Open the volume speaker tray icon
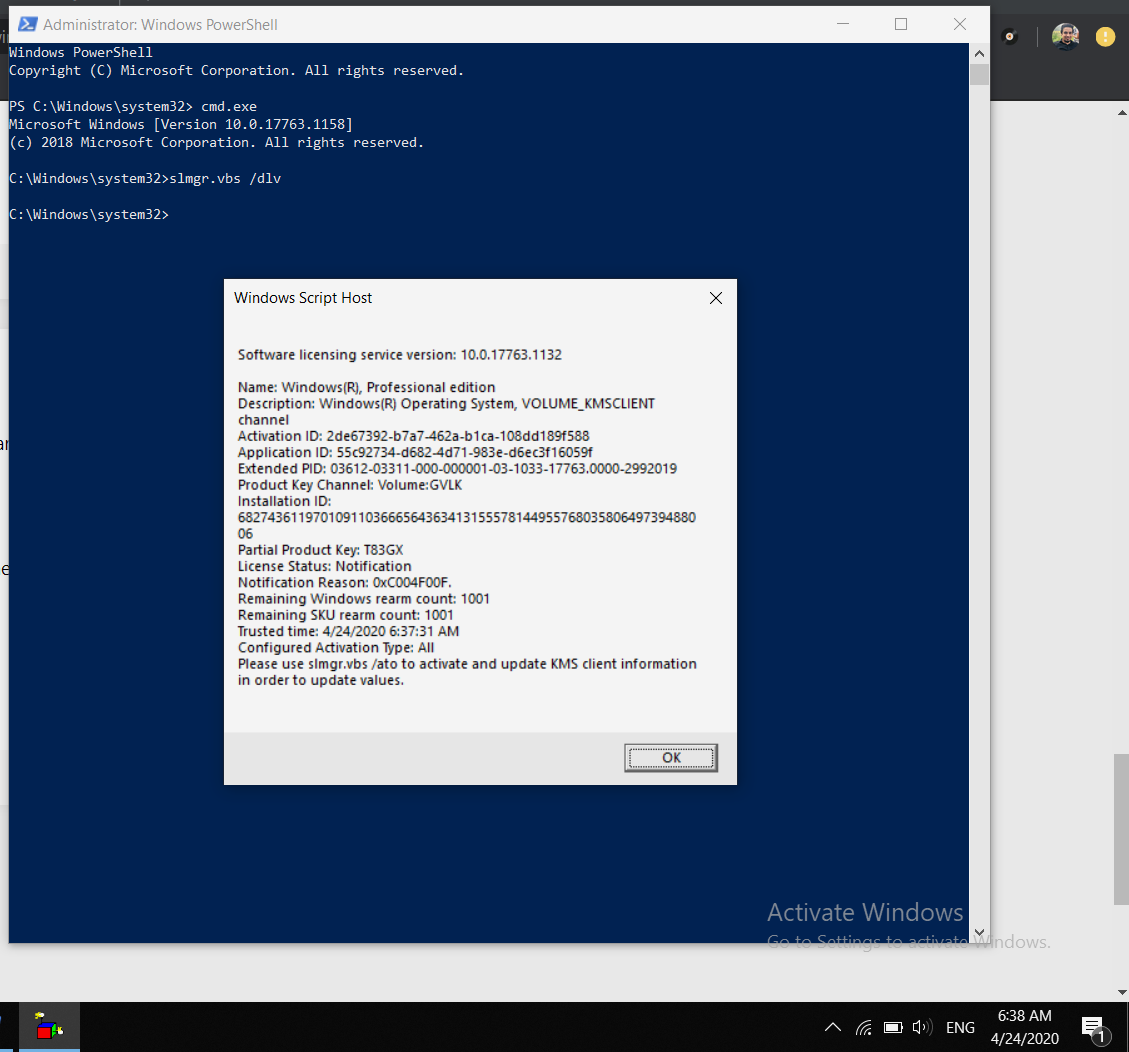1129x1052 pixels. 922,1028
